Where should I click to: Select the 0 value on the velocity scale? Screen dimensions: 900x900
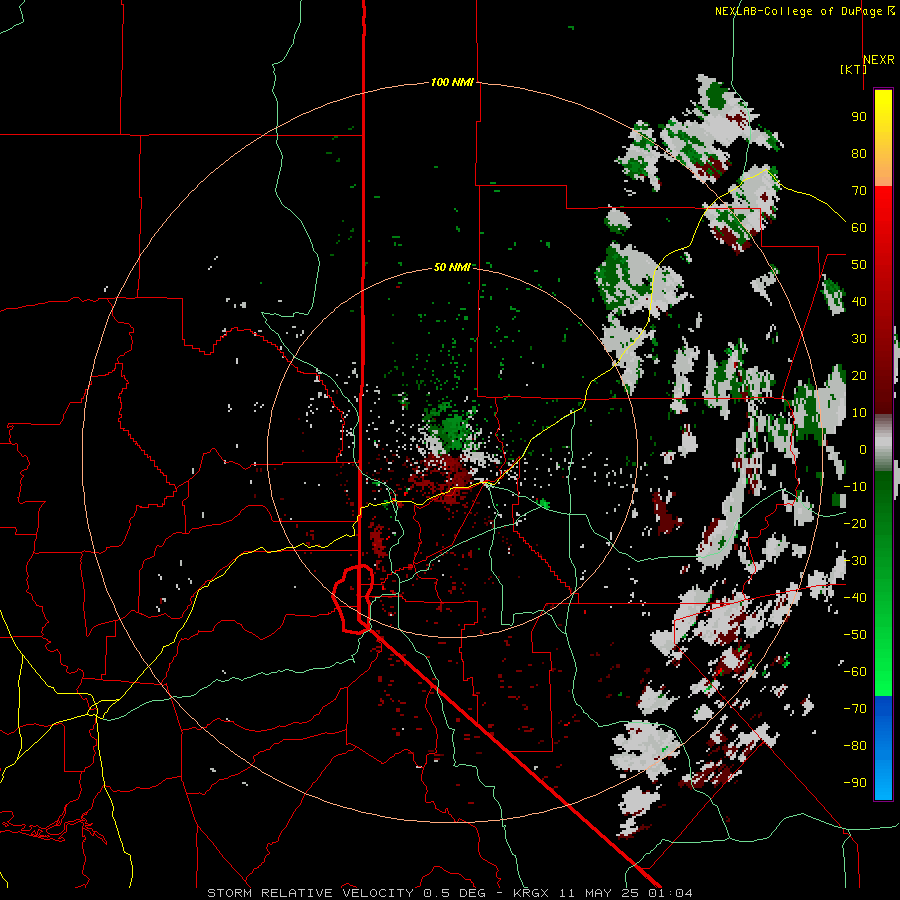tap(863, 449)
